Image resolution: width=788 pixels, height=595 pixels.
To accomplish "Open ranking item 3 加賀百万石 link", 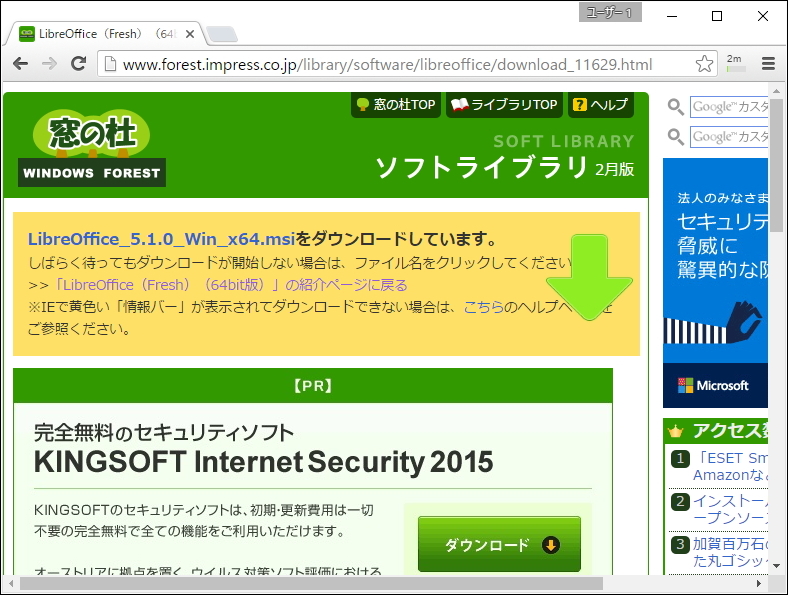I will (x=730, y=552).
